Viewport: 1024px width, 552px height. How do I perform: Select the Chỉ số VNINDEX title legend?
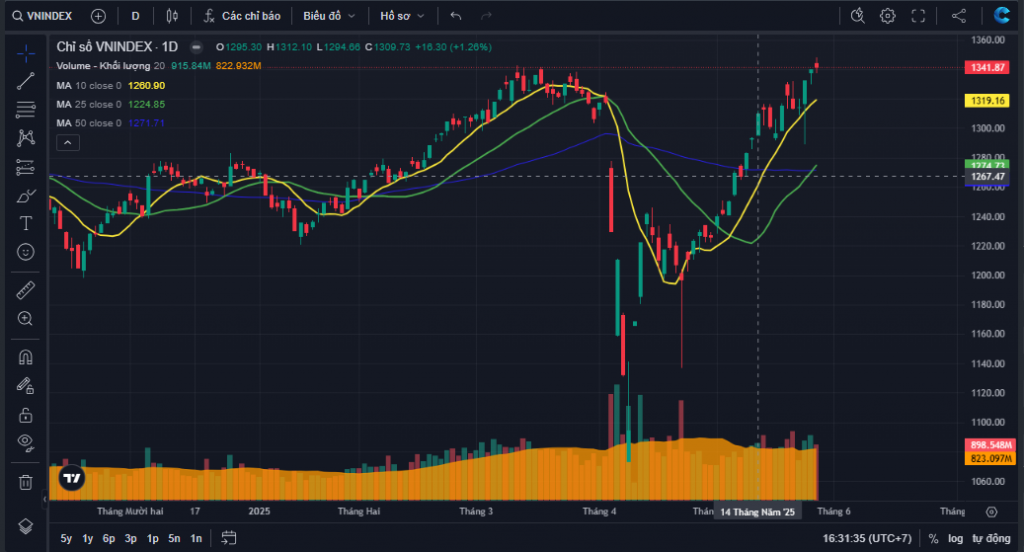point(117,47)
